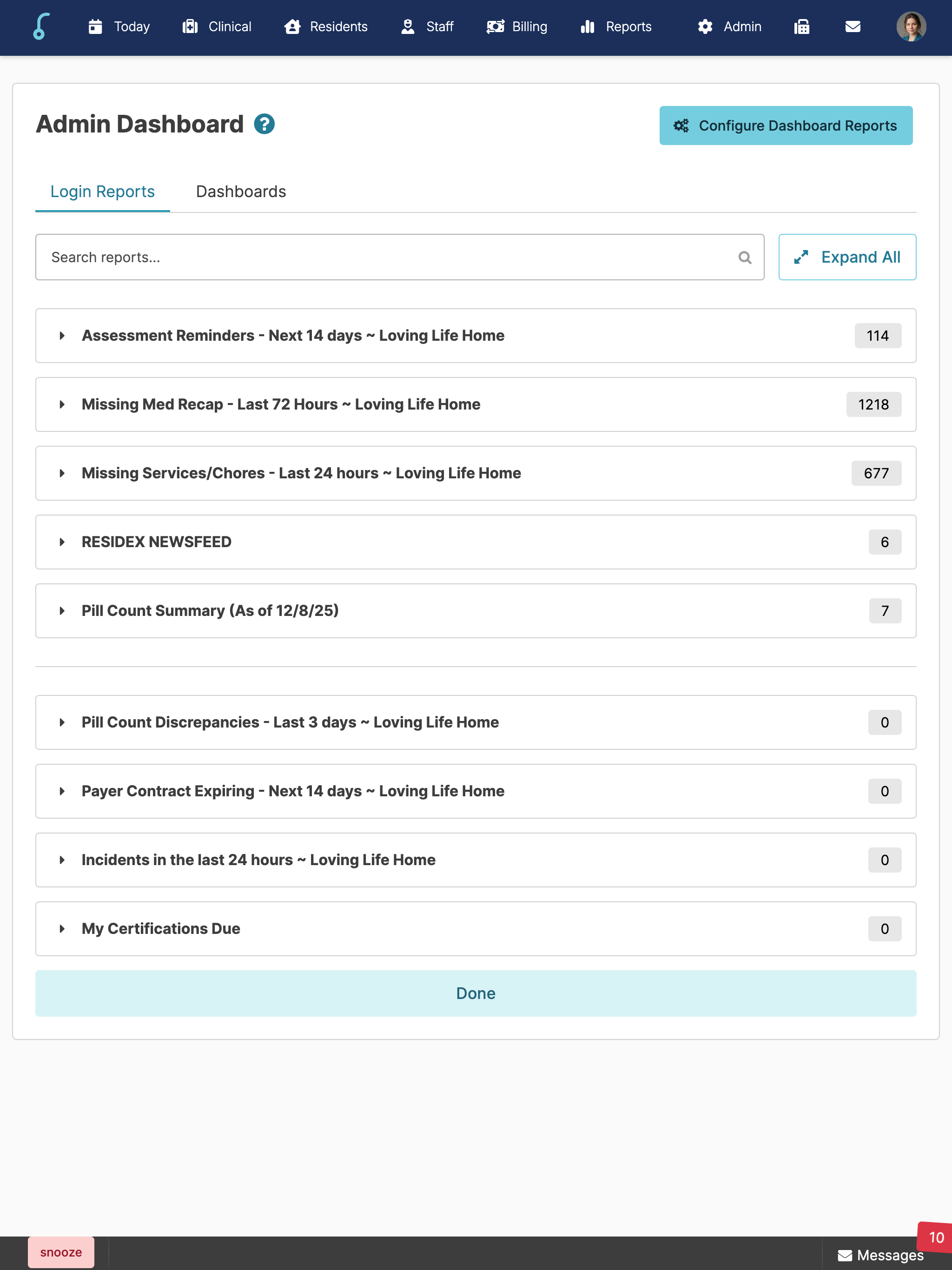Open the Clinical menu

click(217, 26)
